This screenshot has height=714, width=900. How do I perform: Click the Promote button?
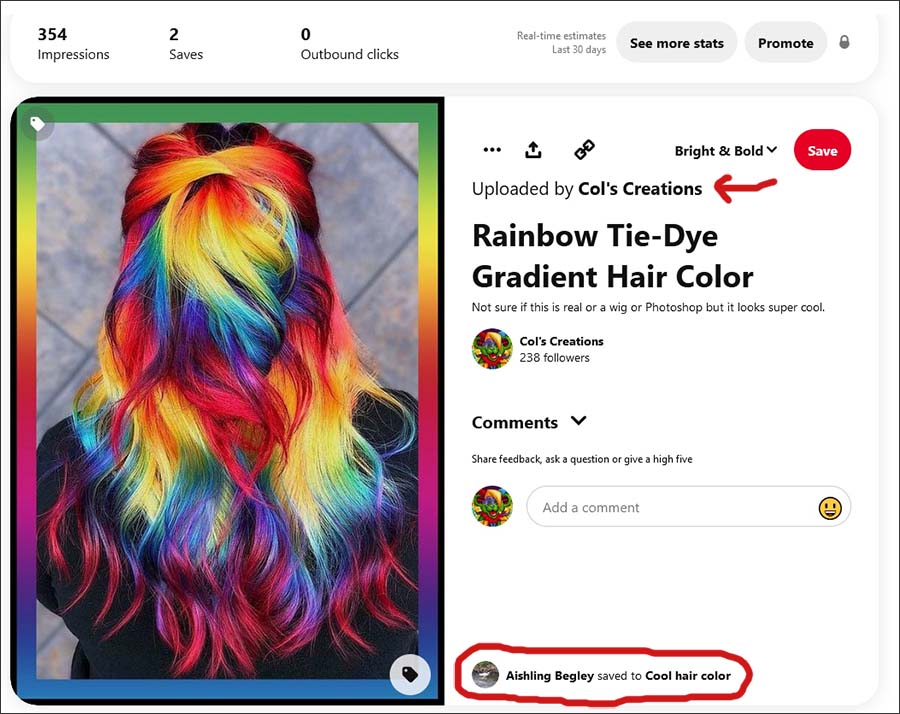coord(785,42)
